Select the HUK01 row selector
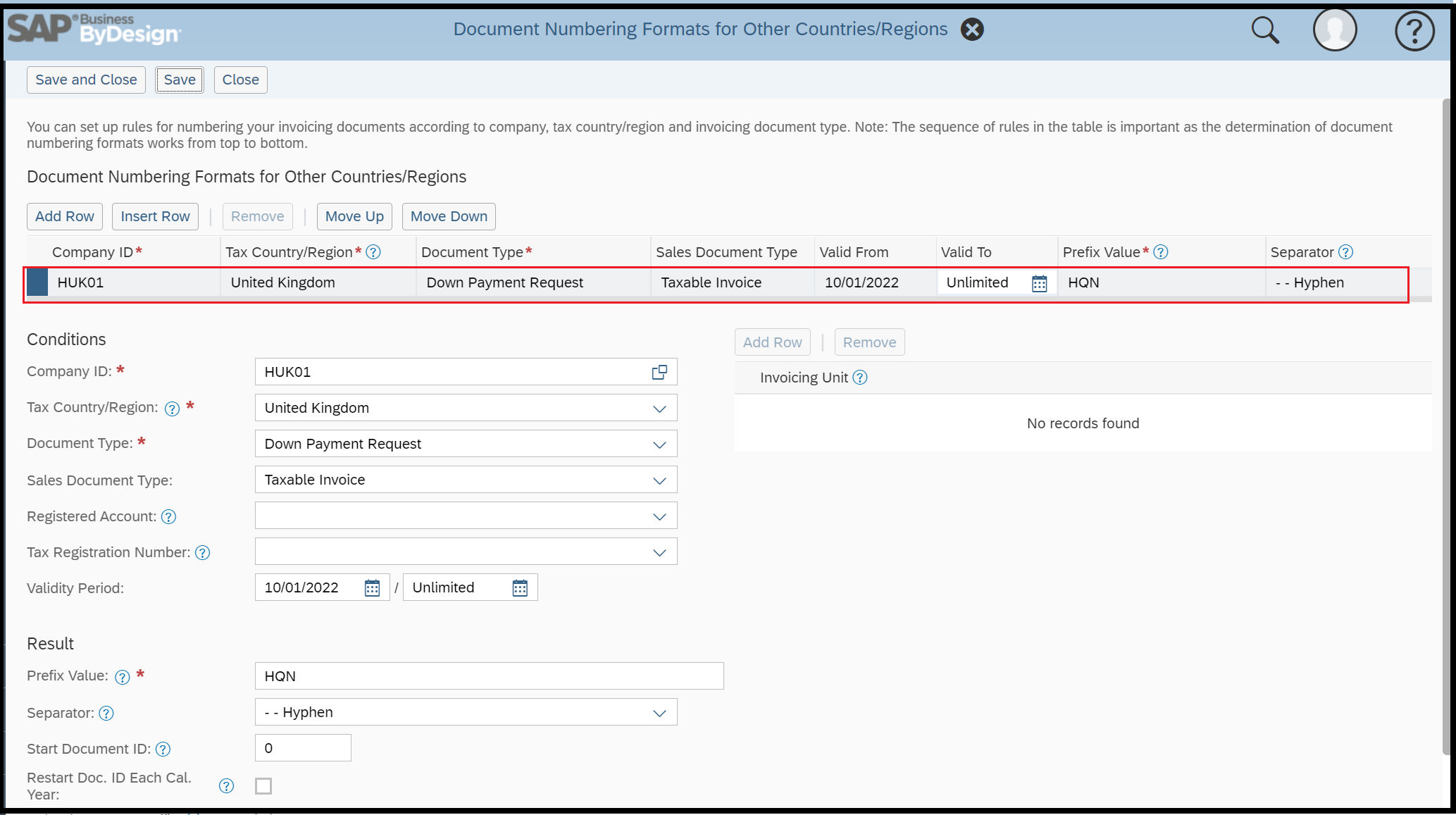 point(37,282)
